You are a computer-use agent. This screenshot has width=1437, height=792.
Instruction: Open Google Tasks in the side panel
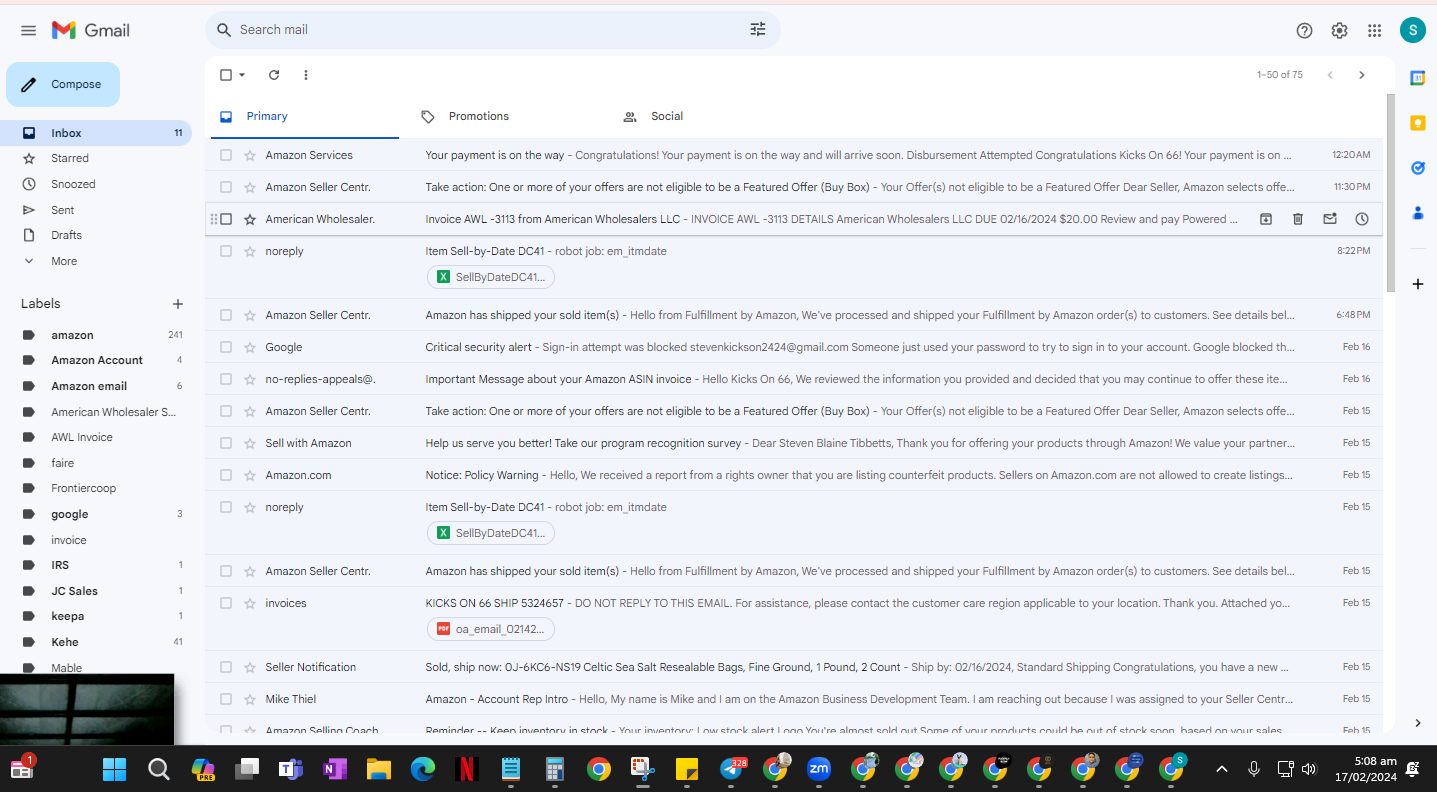[1417, 168]
